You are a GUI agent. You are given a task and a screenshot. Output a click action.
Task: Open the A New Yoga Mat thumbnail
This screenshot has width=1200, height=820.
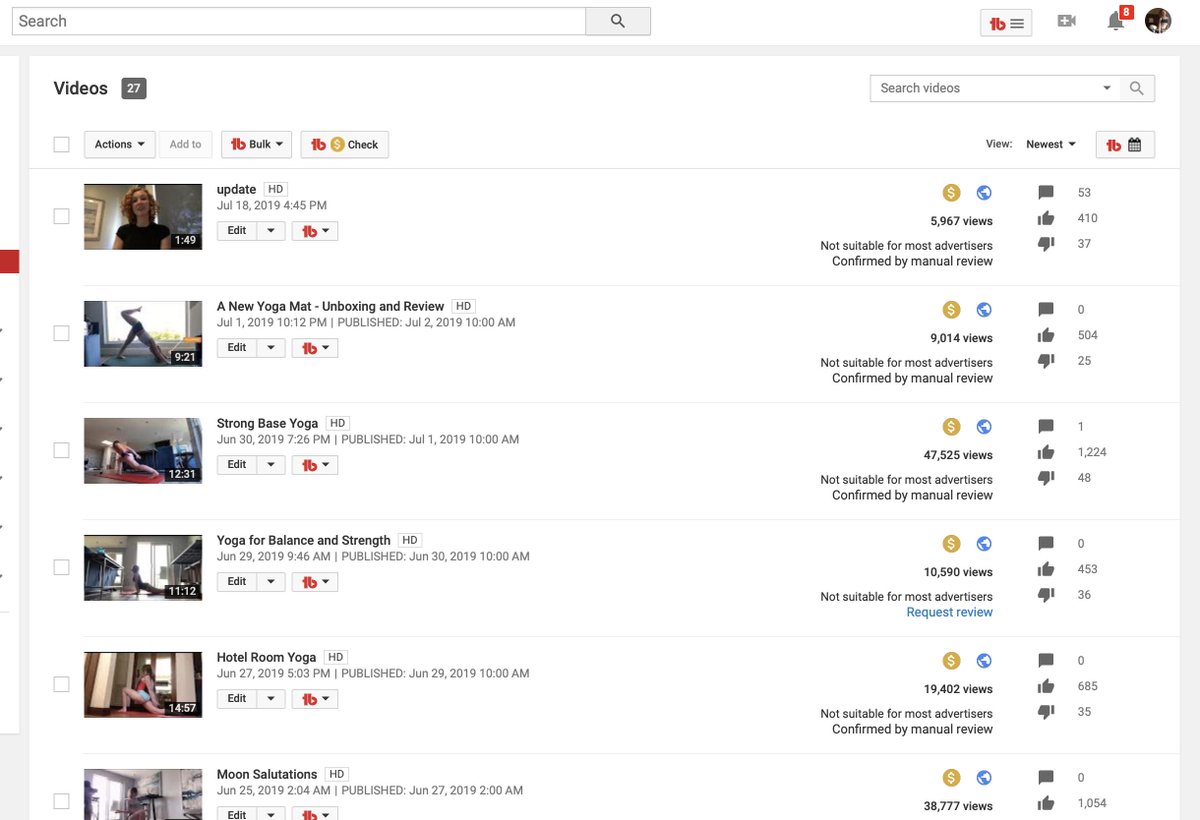click(143, 333)
